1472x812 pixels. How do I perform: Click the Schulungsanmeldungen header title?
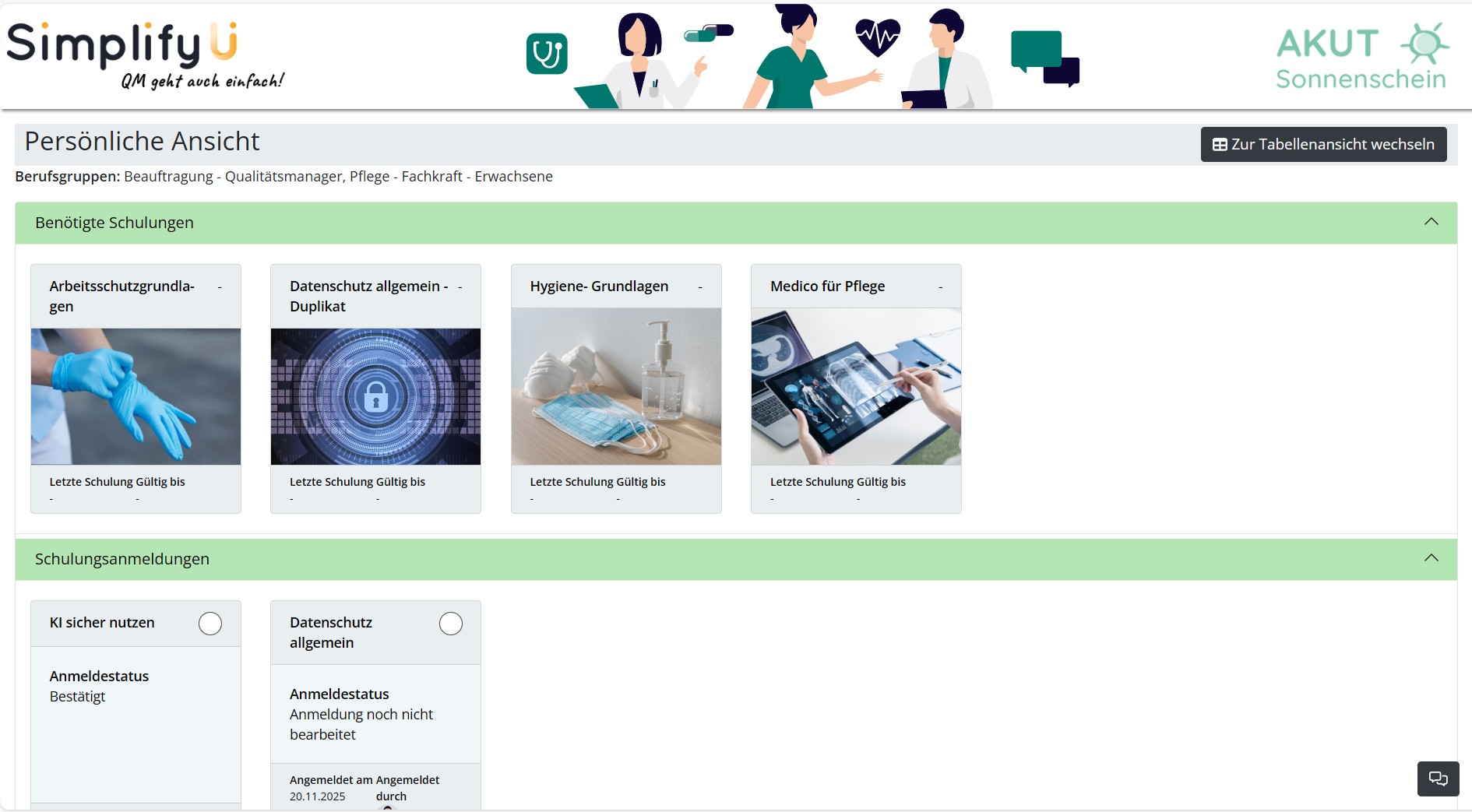pos(122,559)
